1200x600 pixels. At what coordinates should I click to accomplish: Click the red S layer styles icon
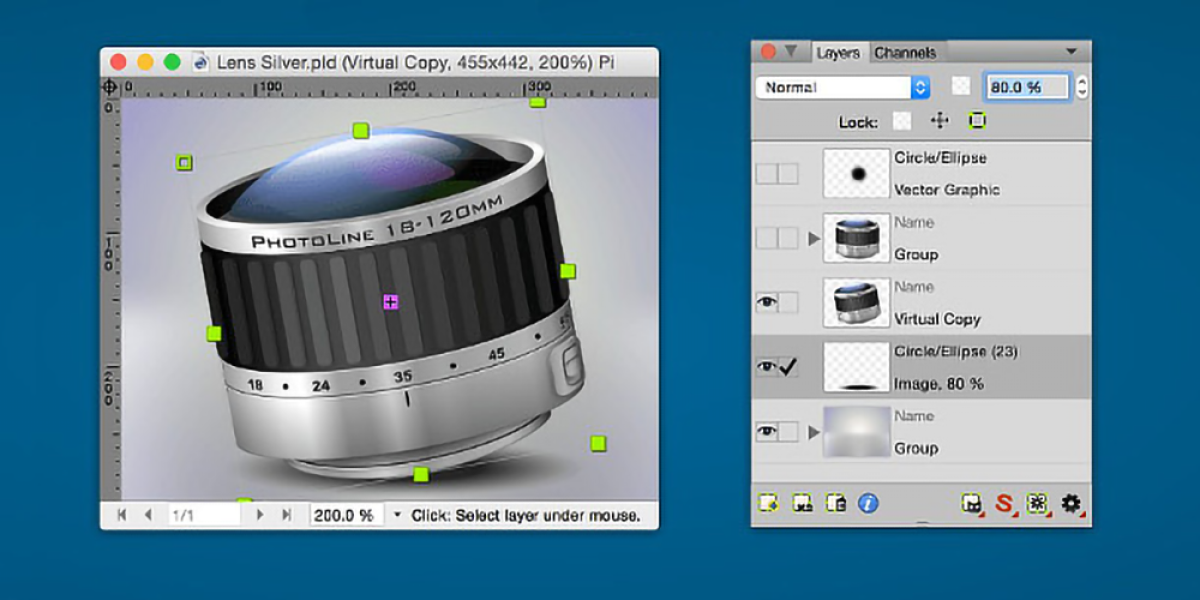click(x=1004, y=503)
